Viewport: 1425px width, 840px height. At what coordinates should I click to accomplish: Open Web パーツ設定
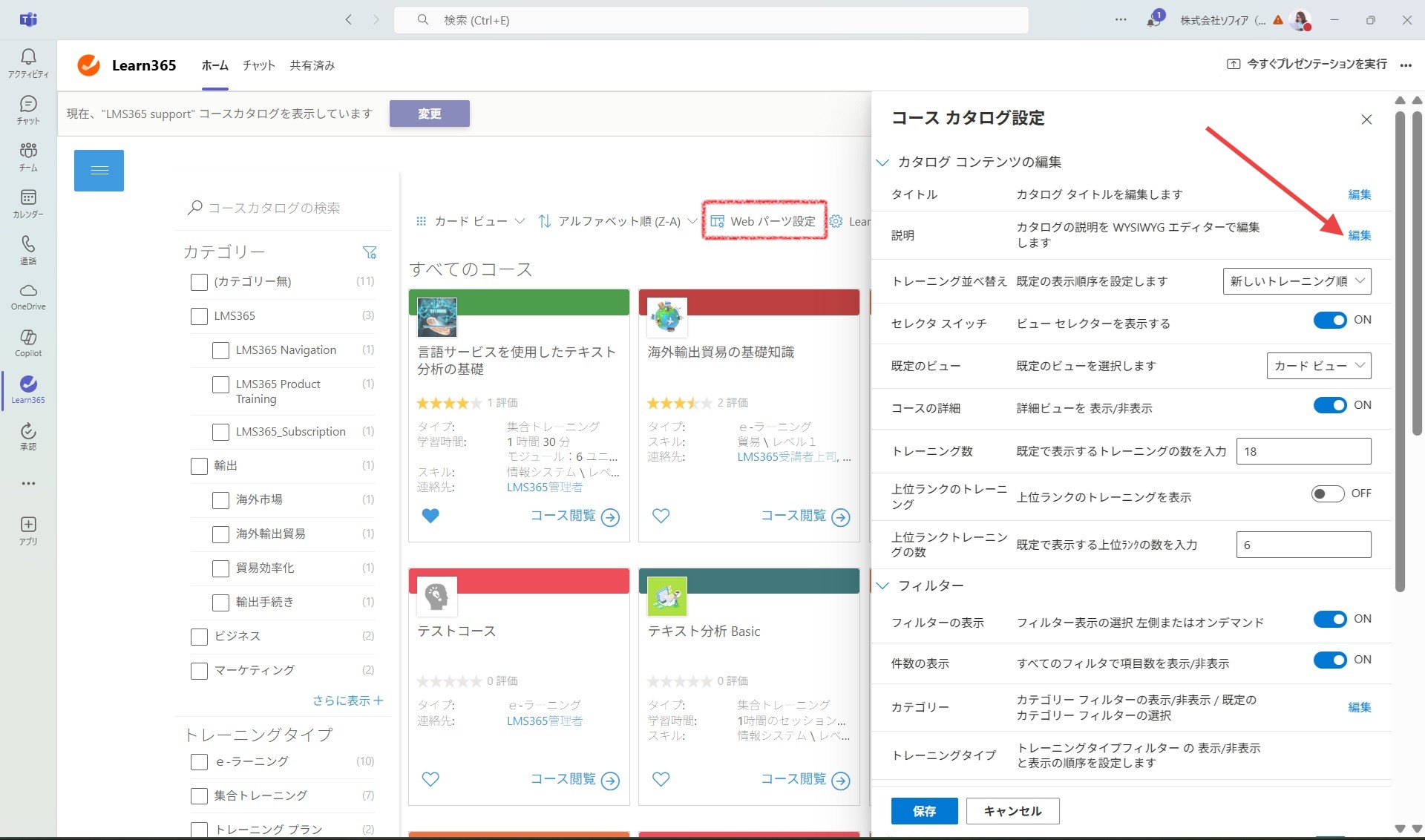(764, 221)
